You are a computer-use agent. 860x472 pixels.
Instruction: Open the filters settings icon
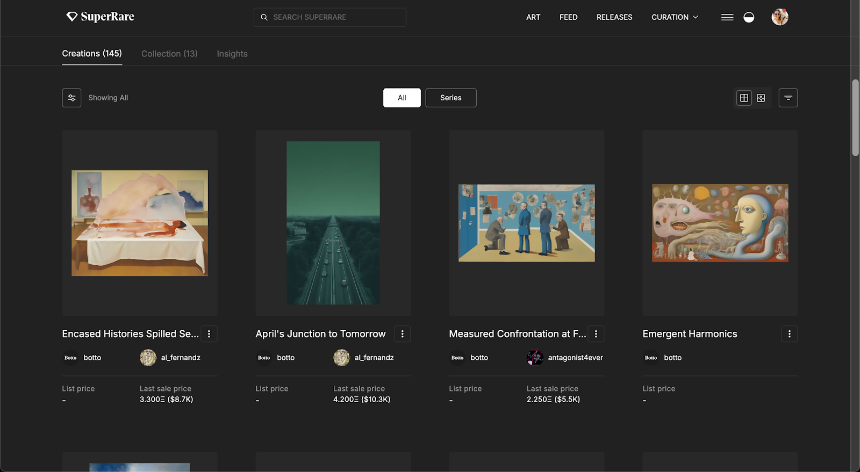[x=71, y=98]
